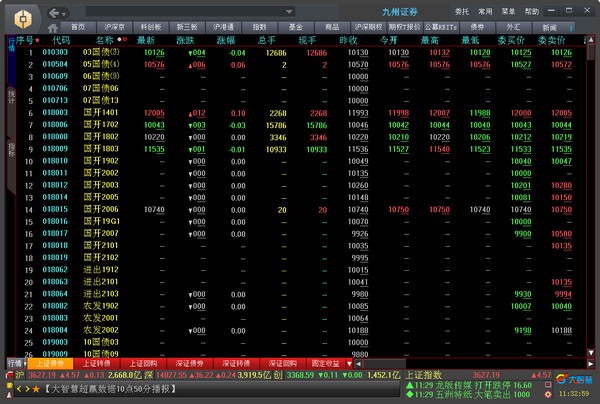Click the hexagonal app logo icon
The image size is (600, 404).
point(23,18)
